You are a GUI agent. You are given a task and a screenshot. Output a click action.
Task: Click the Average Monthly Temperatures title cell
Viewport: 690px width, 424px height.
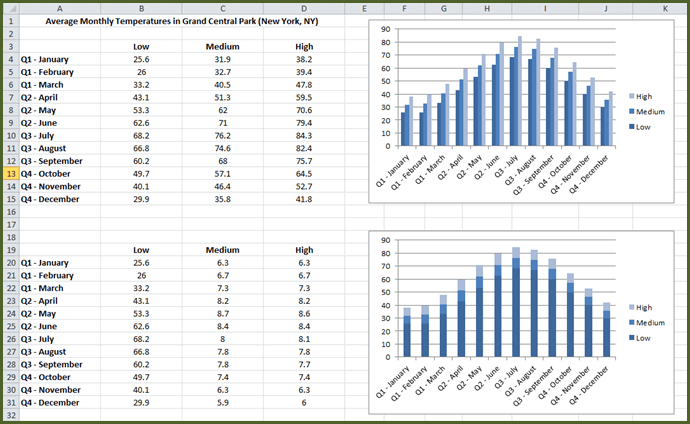177,21
